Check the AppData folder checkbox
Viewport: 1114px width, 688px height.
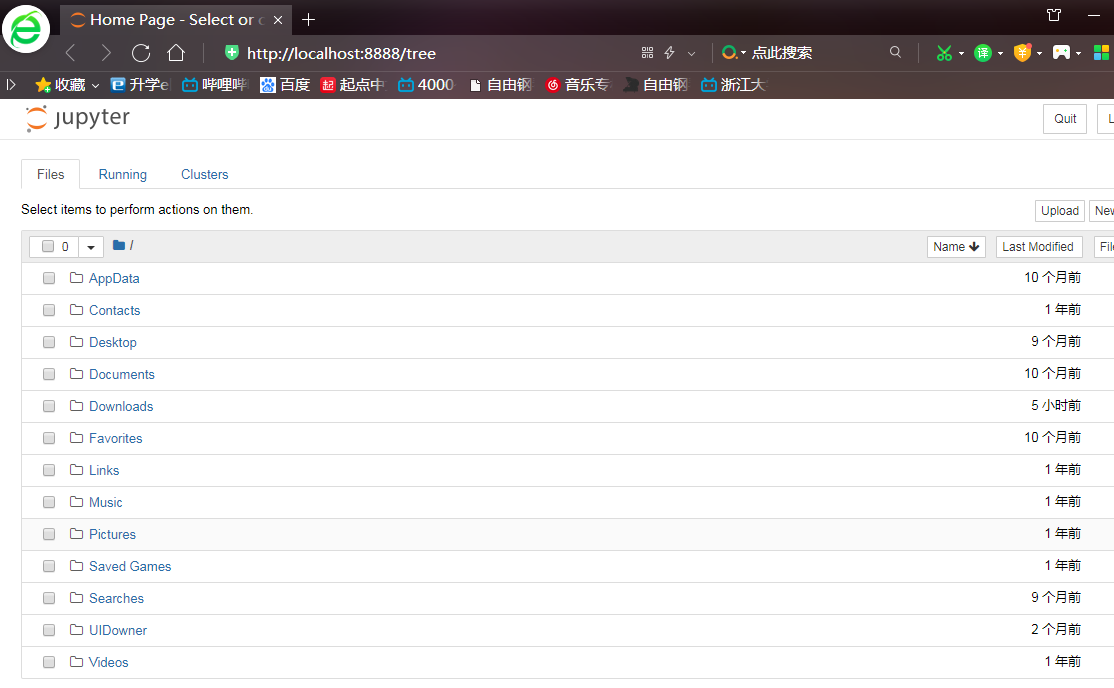[49, 278]
